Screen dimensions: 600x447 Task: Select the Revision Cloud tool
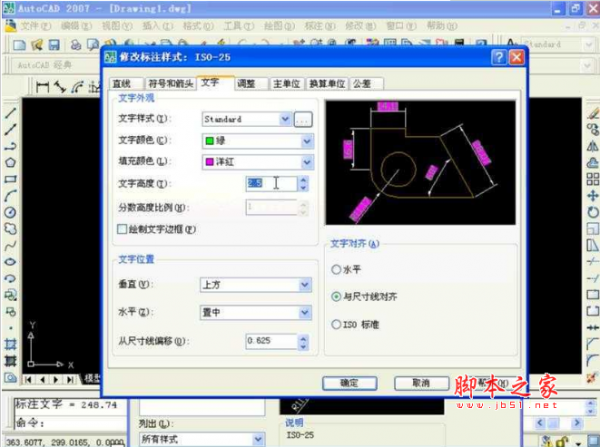pyautogui.click(x=10, y=228)
